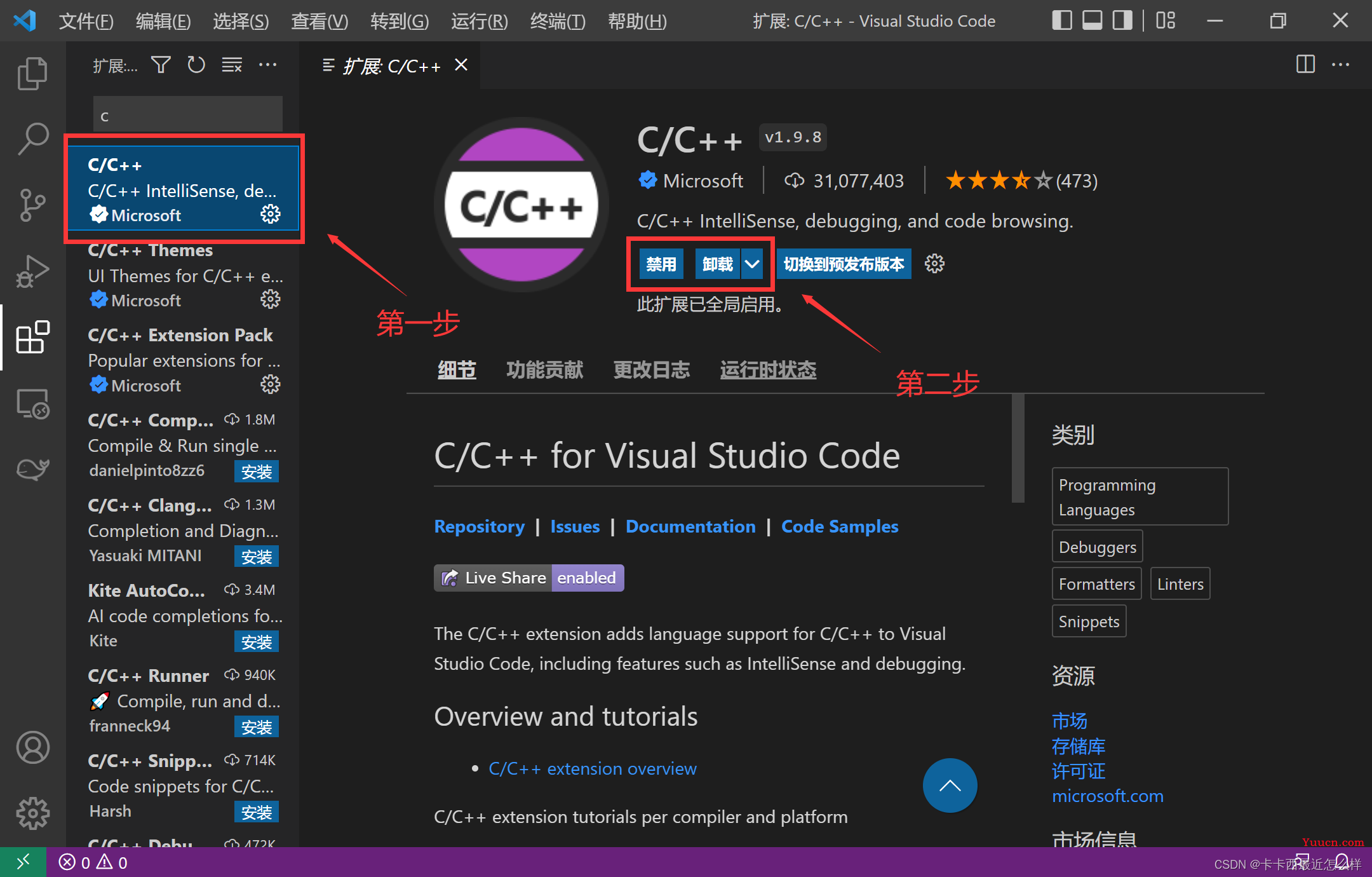Click the star rating (473)

tap(1021, 180)
